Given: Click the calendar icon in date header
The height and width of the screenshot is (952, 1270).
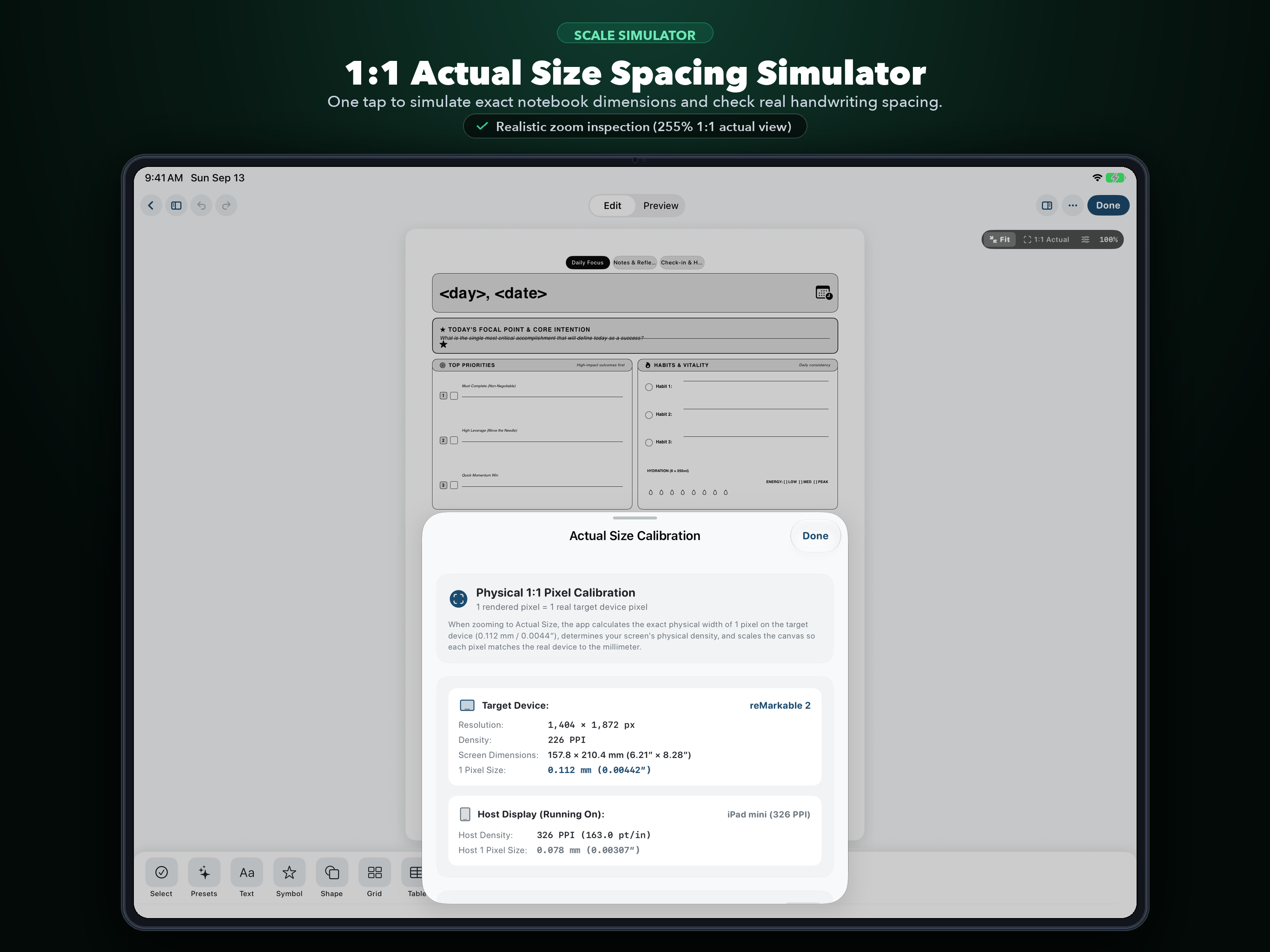Looking at the screenshot, I should (x=823, y=293).
